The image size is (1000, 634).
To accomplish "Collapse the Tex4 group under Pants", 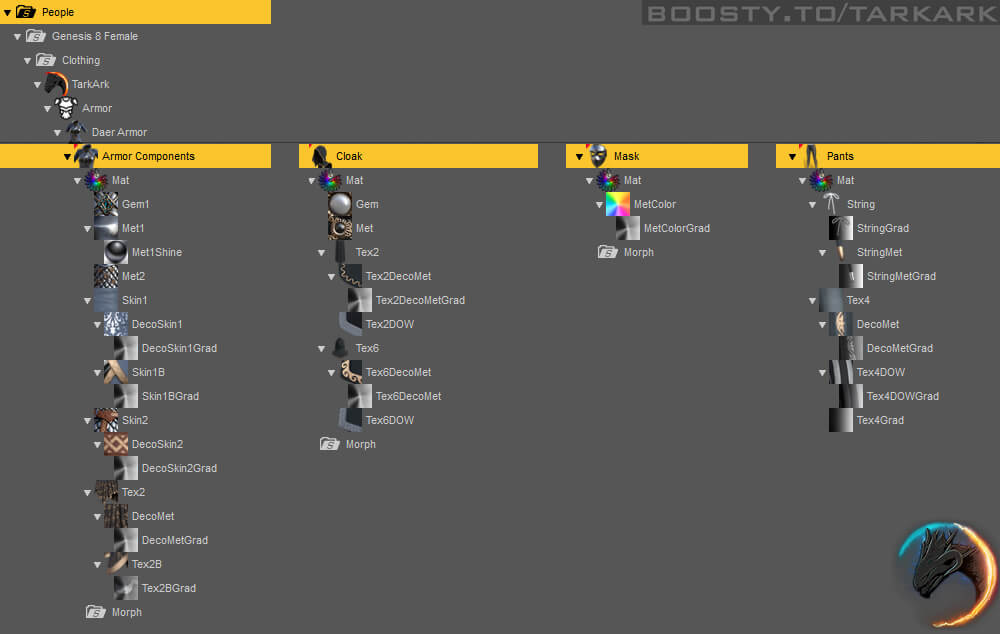I will (811, 301).
